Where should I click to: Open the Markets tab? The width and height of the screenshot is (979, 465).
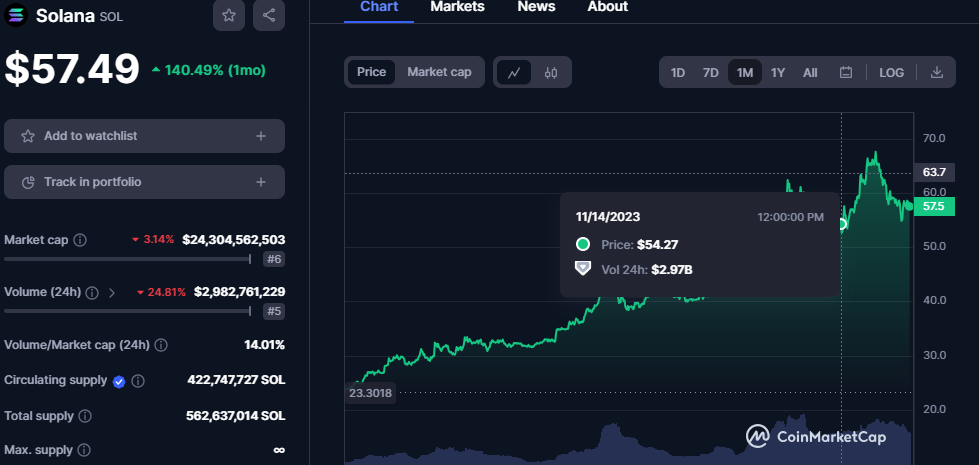tap(457, 7)
